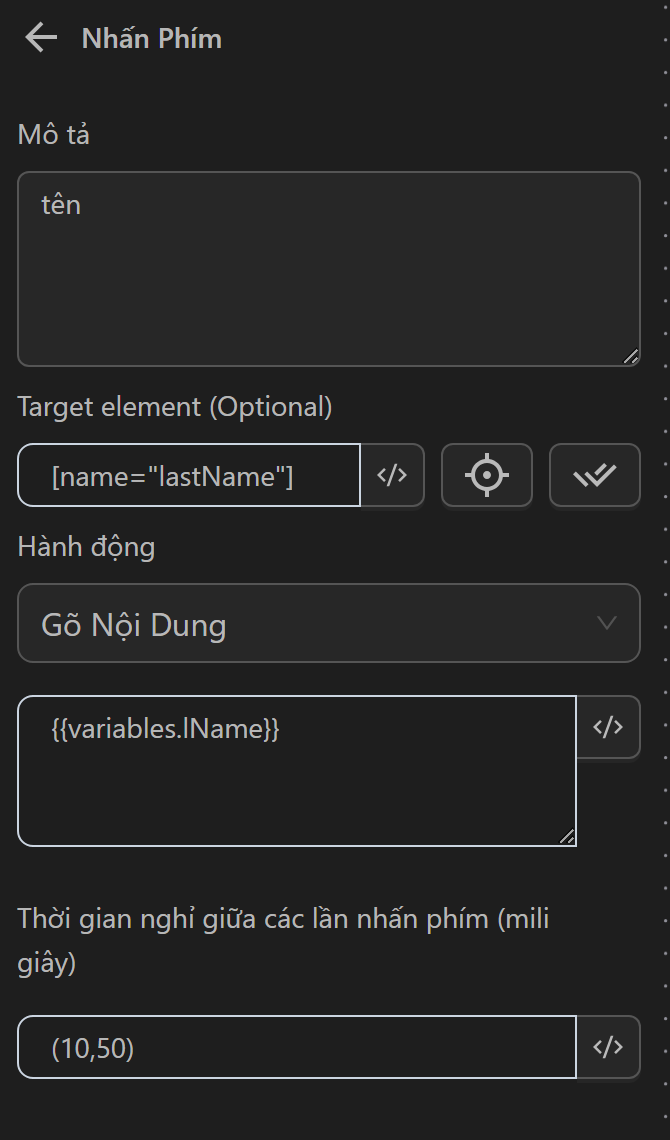
Task: Click the Nhấn Phím panel title
Action: point(152,39)
